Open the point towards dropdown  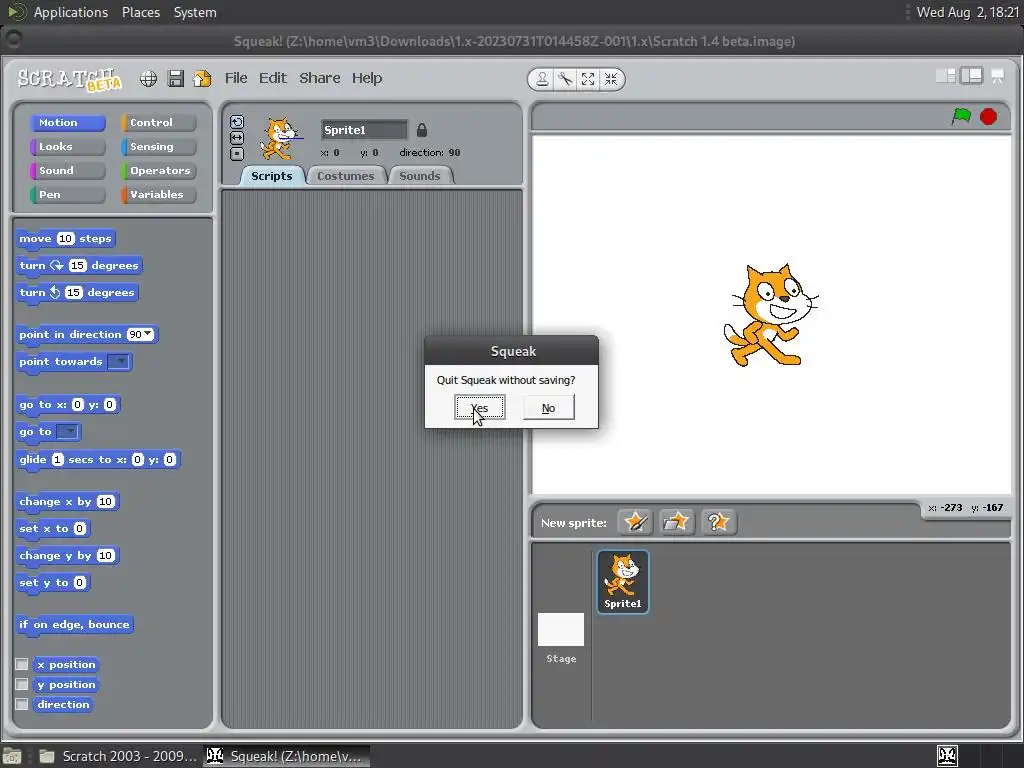pyautogui.click(x=118, y=362)
